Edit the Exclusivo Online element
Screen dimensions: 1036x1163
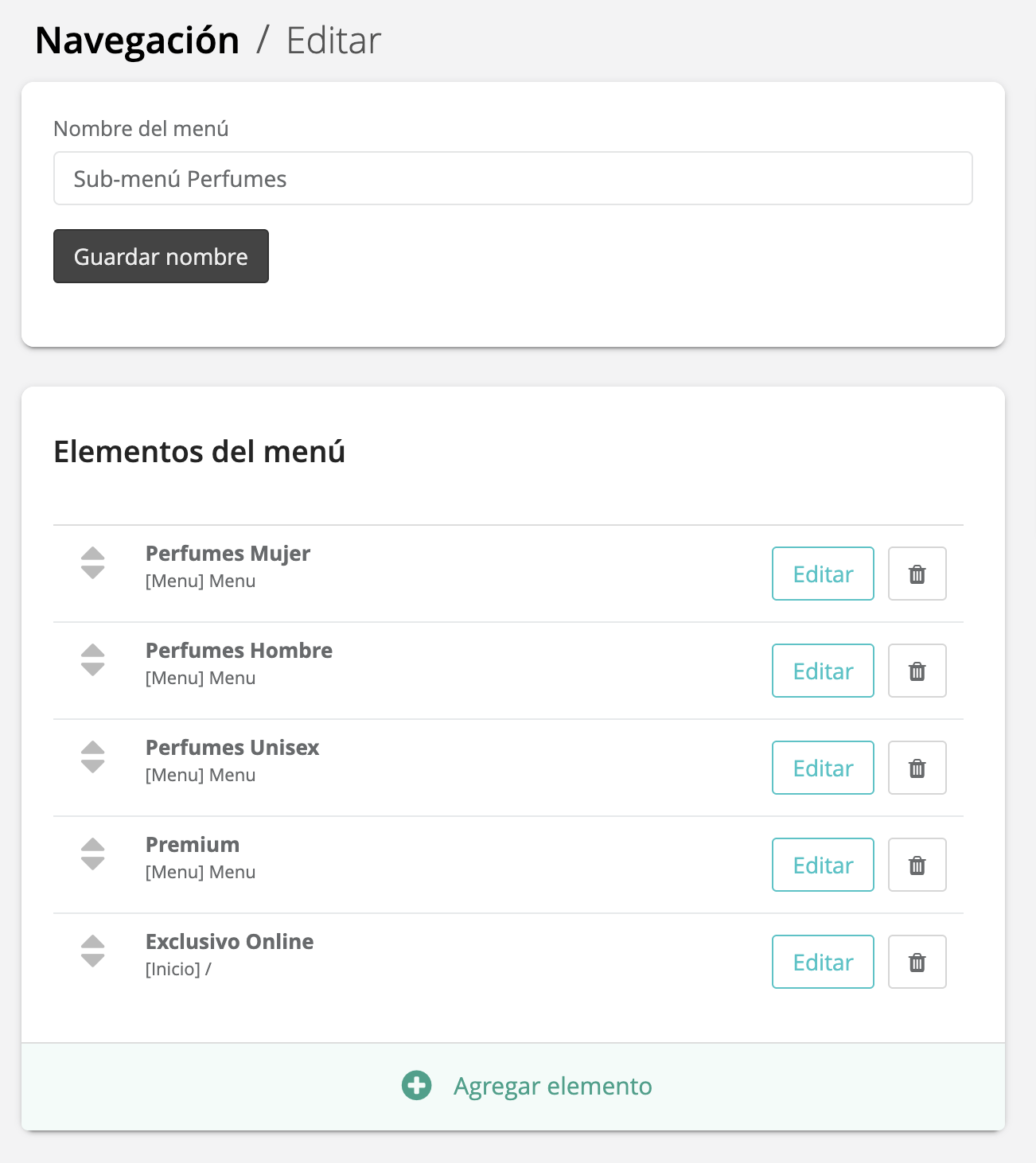[x=823, y=962]
